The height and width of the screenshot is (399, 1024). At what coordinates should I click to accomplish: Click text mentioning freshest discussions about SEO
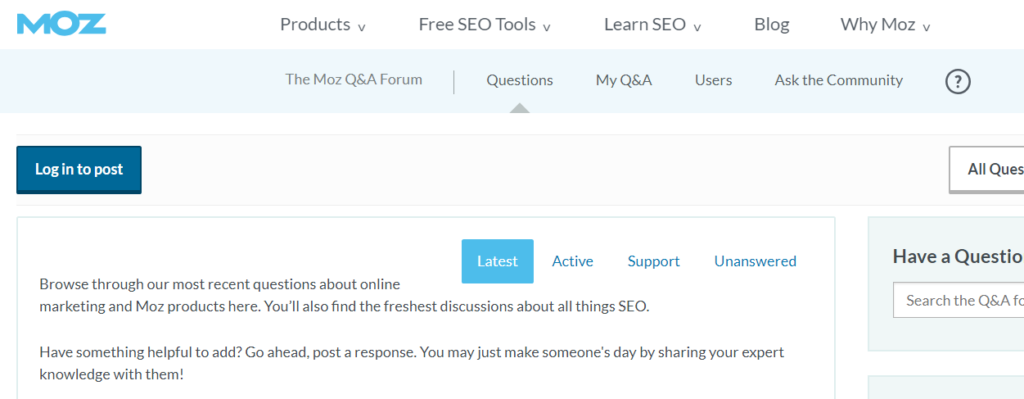[344, 295]
